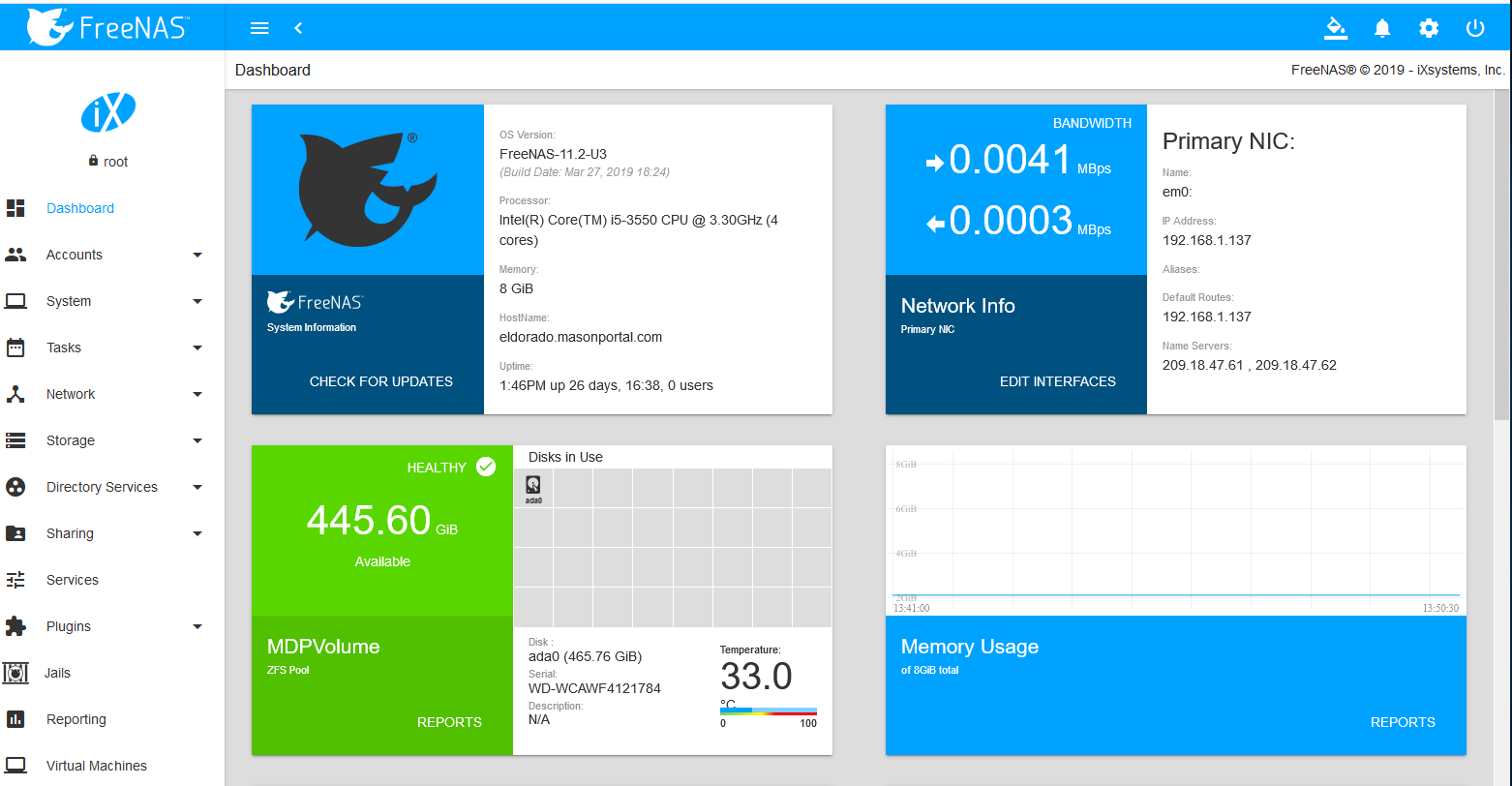Select the ada0 disk icon
1512x786 pixels.
click(x=533, y=488)
